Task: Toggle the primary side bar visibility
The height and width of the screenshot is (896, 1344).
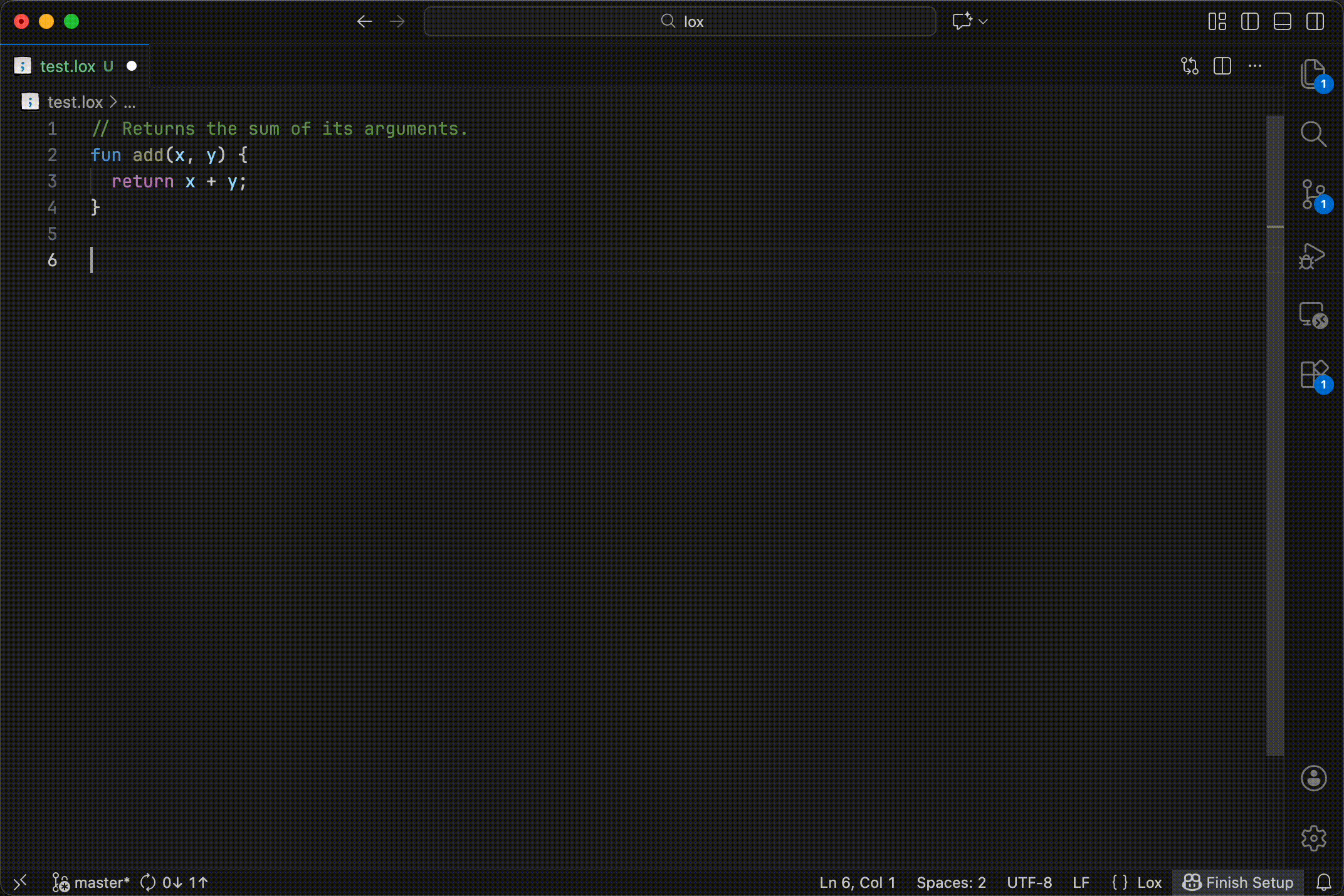Action: click(x=1249, y=21)
